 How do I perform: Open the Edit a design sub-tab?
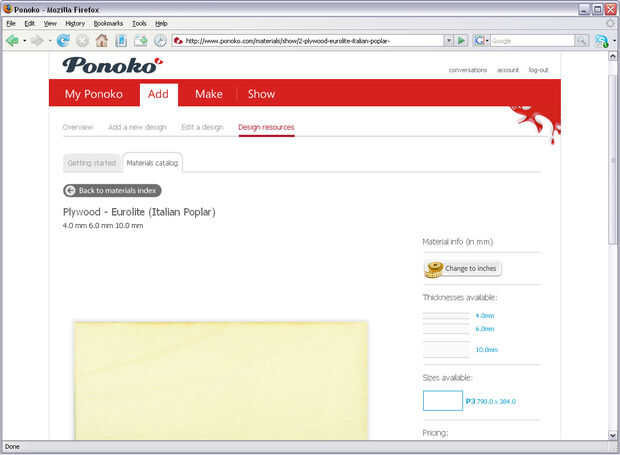(202, 127)
